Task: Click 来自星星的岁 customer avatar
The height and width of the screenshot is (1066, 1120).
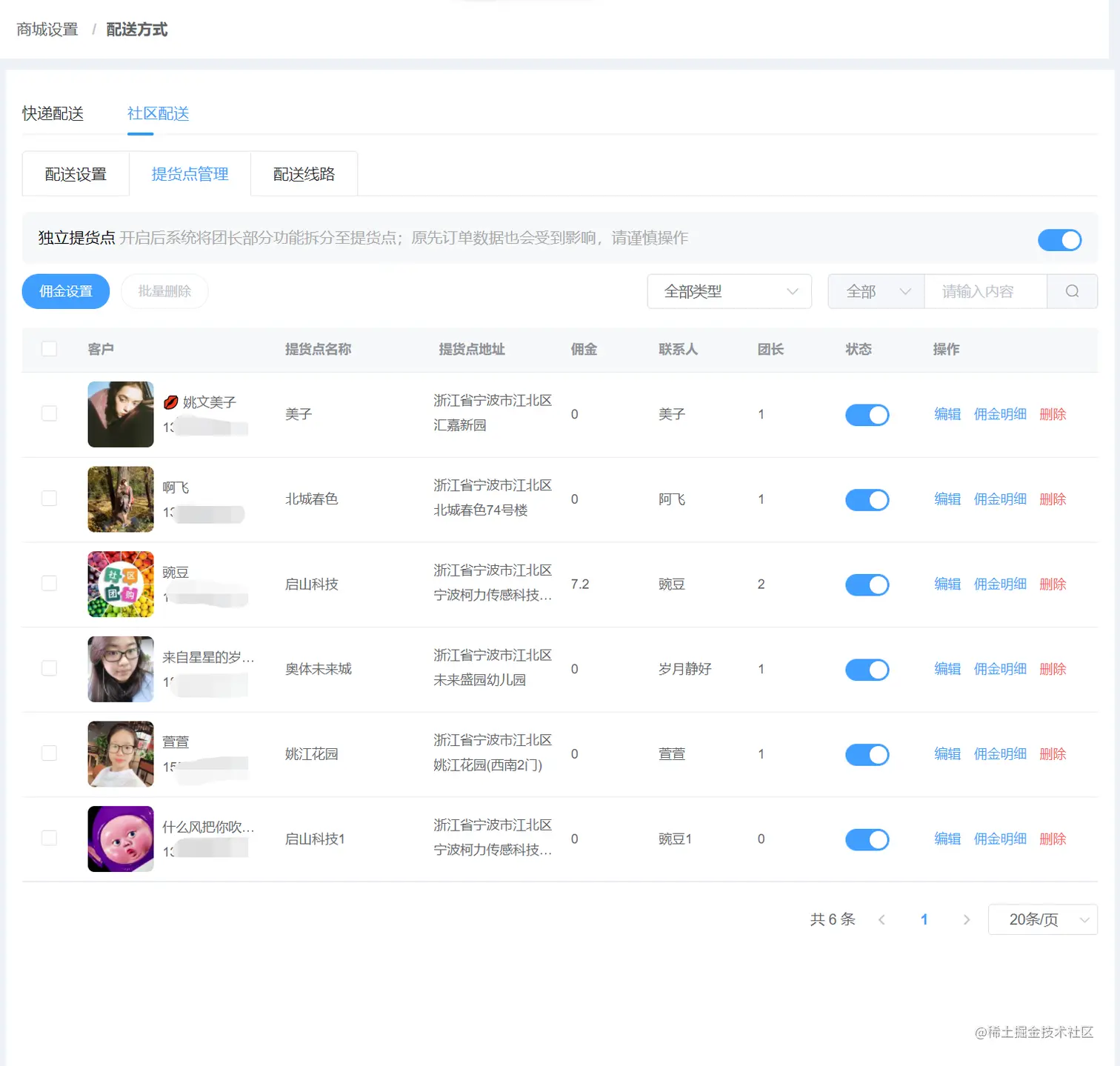Action: (121, 669)
